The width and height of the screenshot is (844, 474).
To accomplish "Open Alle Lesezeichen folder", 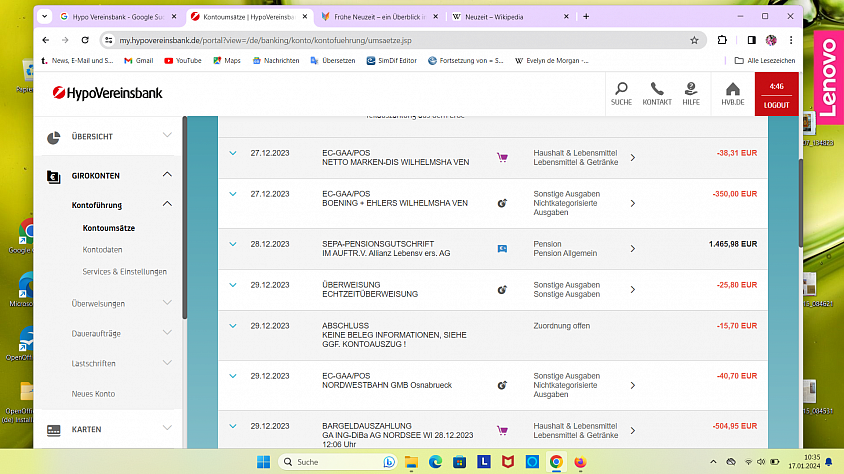I will point(765,61).
